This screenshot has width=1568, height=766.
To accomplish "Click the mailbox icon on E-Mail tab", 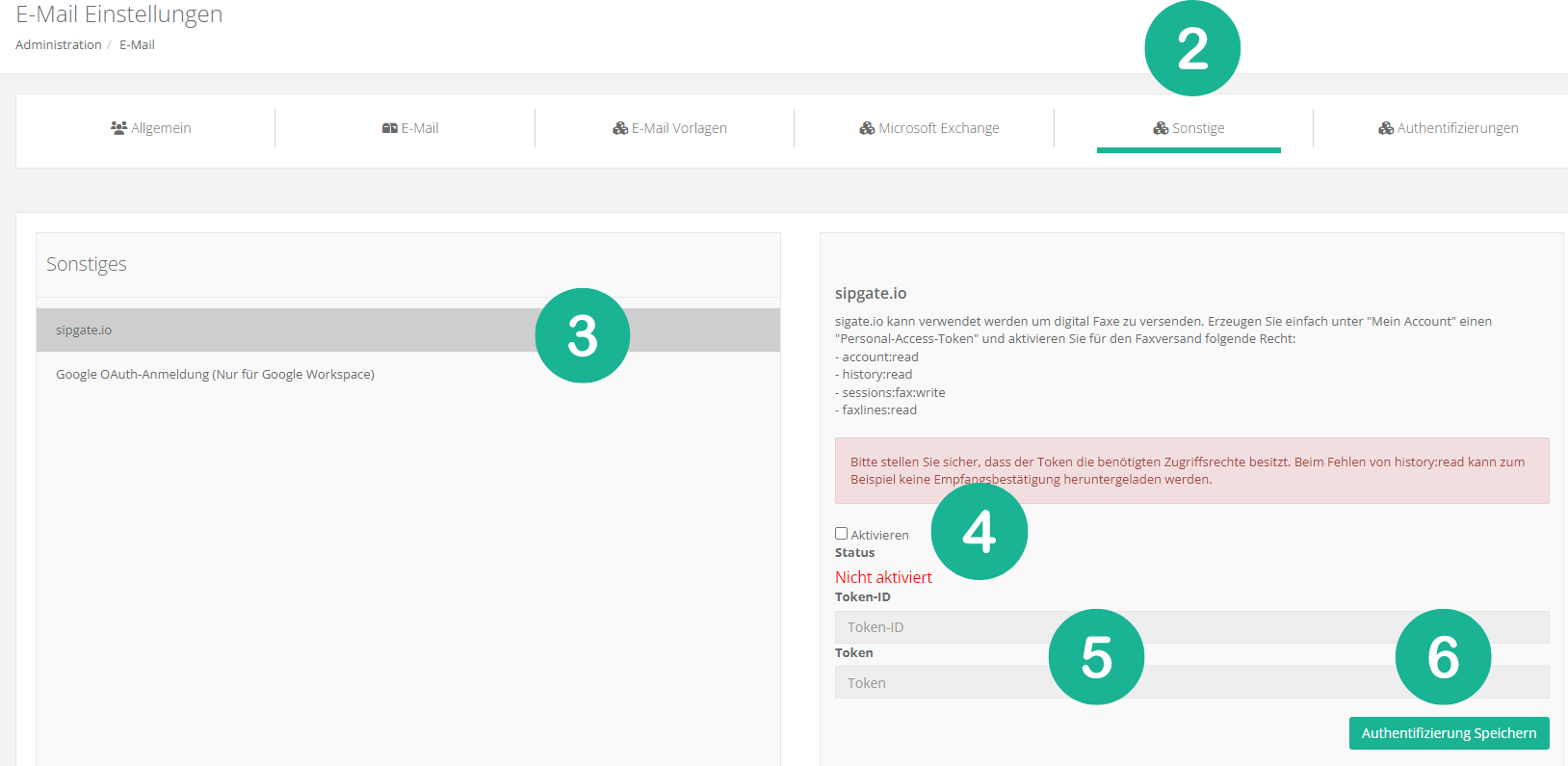I will [390, 128].
